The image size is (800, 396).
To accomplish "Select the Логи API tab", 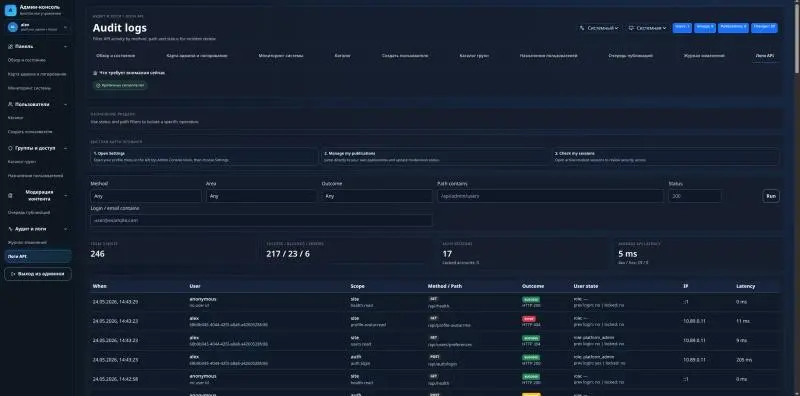I will click(x=764, y=56).
